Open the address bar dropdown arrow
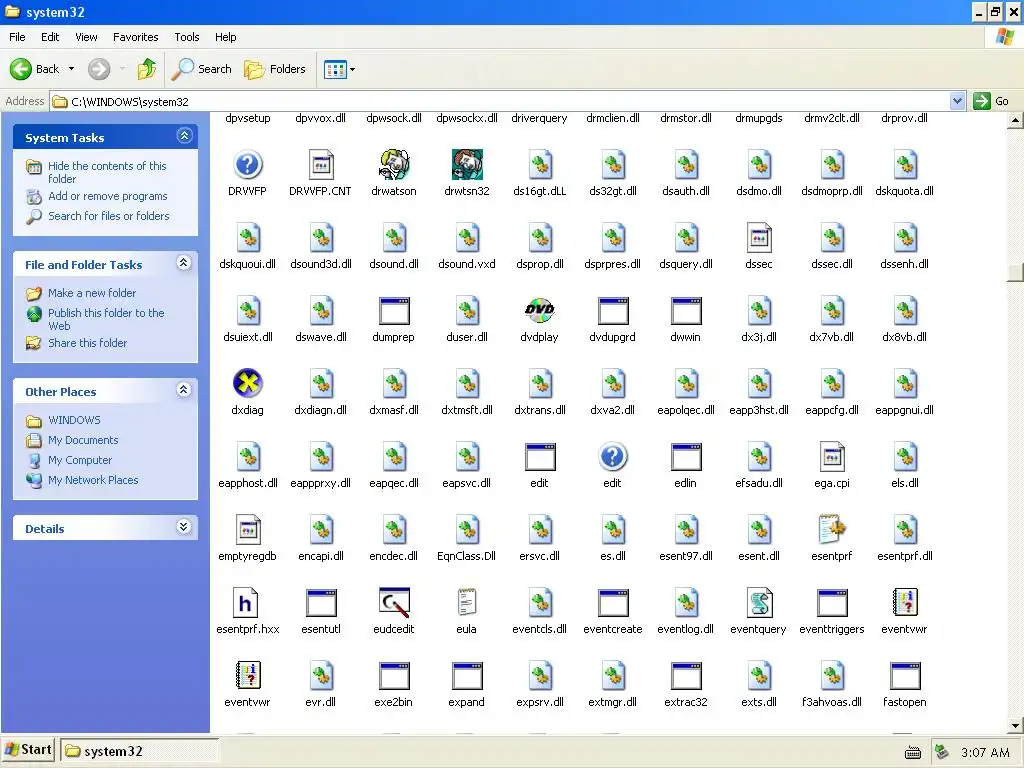1024x768 pixels. 957,101
